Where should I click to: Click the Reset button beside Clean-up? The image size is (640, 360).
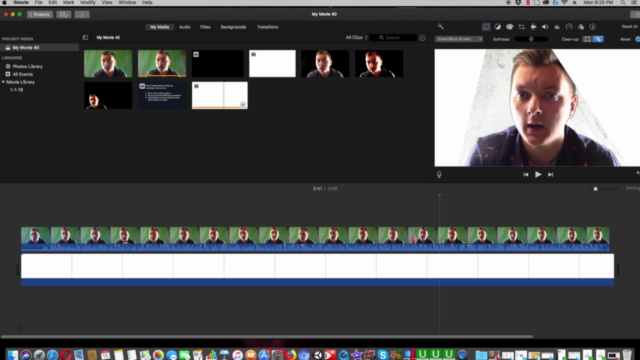(x=625, y=40)
